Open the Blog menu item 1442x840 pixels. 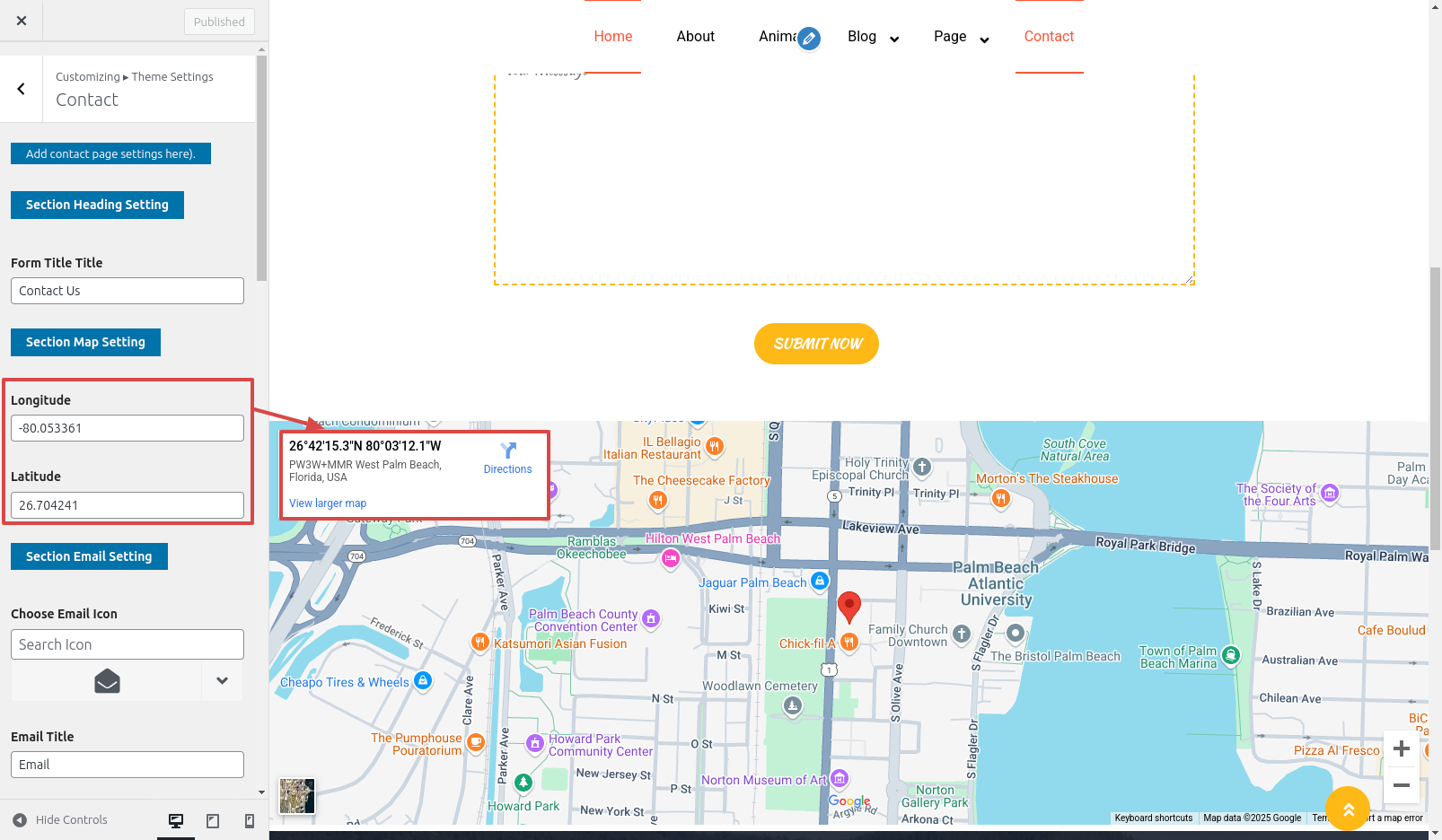click(x=862, y=37)
